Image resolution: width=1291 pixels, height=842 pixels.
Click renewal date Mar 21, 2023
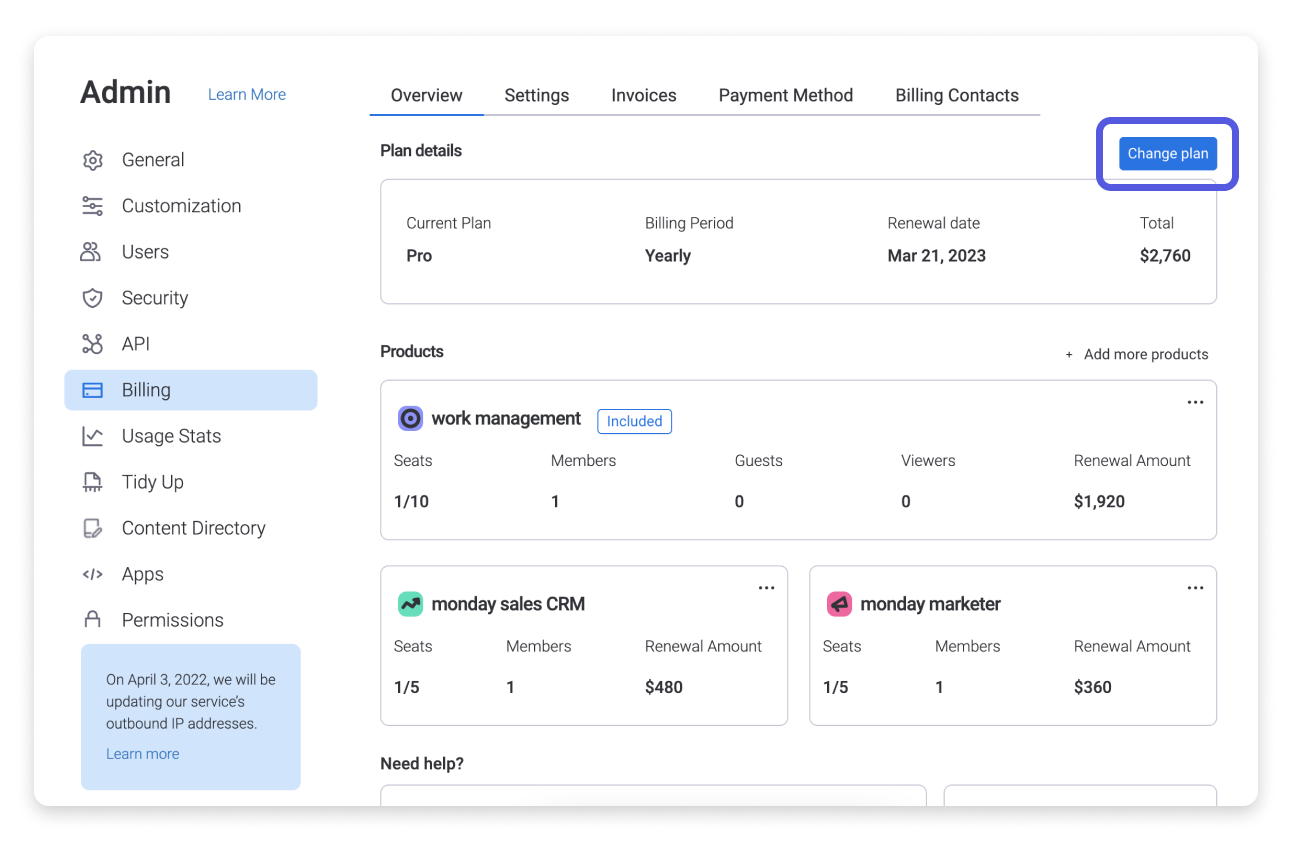(x=937, y=256)
